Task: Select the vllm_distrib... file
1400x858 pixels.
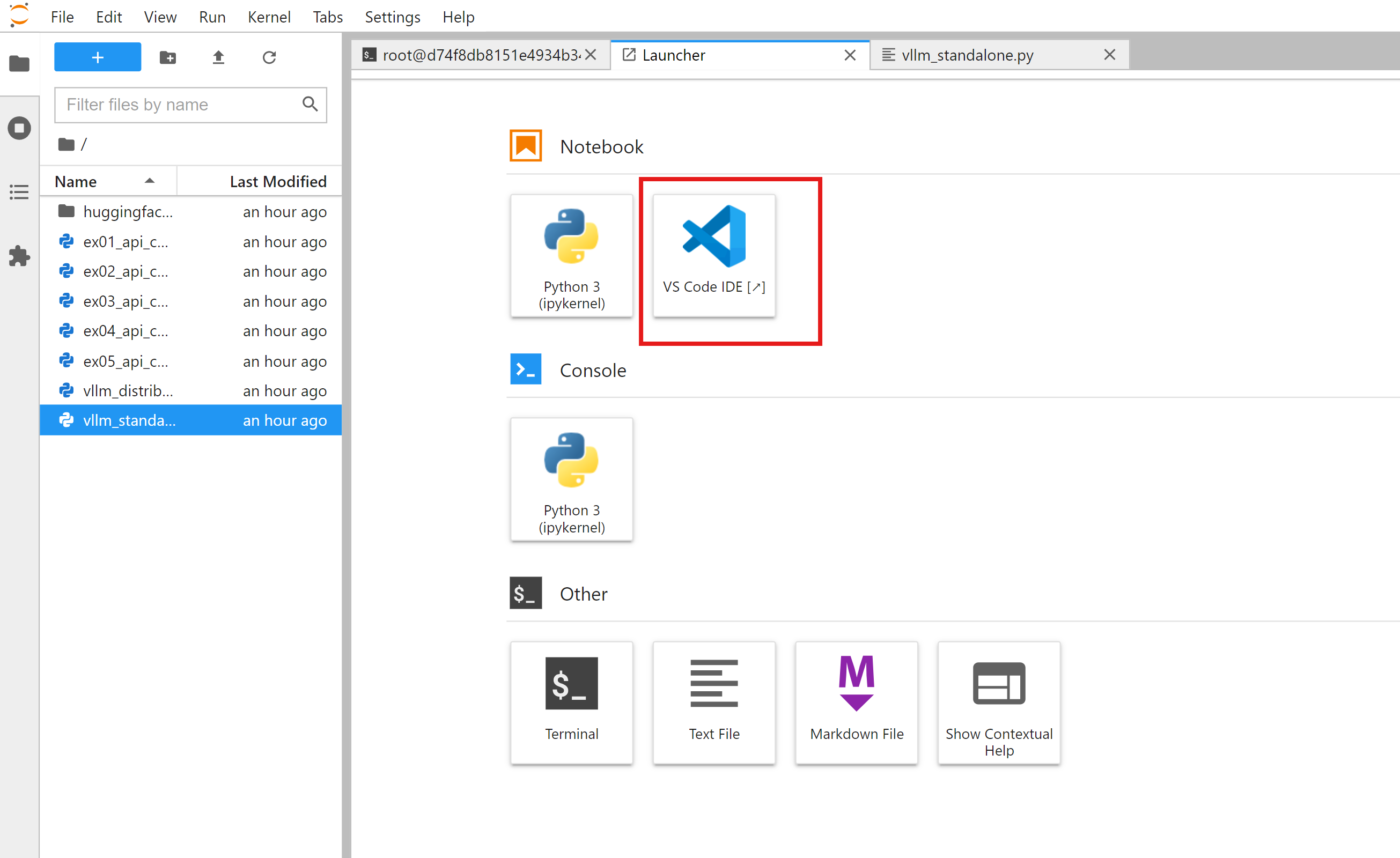Action: [191, 391]
